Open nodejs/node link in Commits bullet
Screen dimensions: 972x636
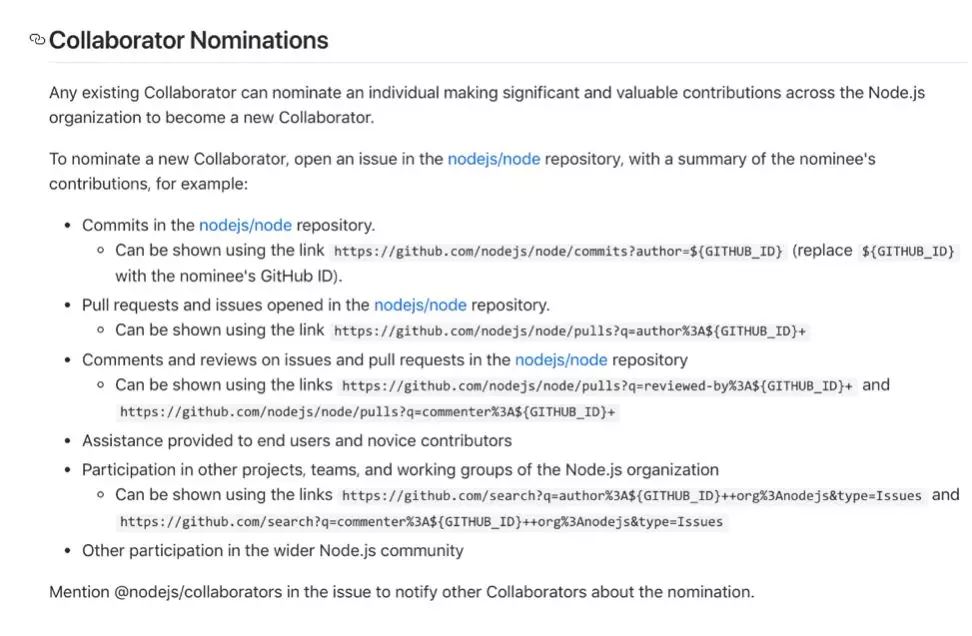[245, 225]
